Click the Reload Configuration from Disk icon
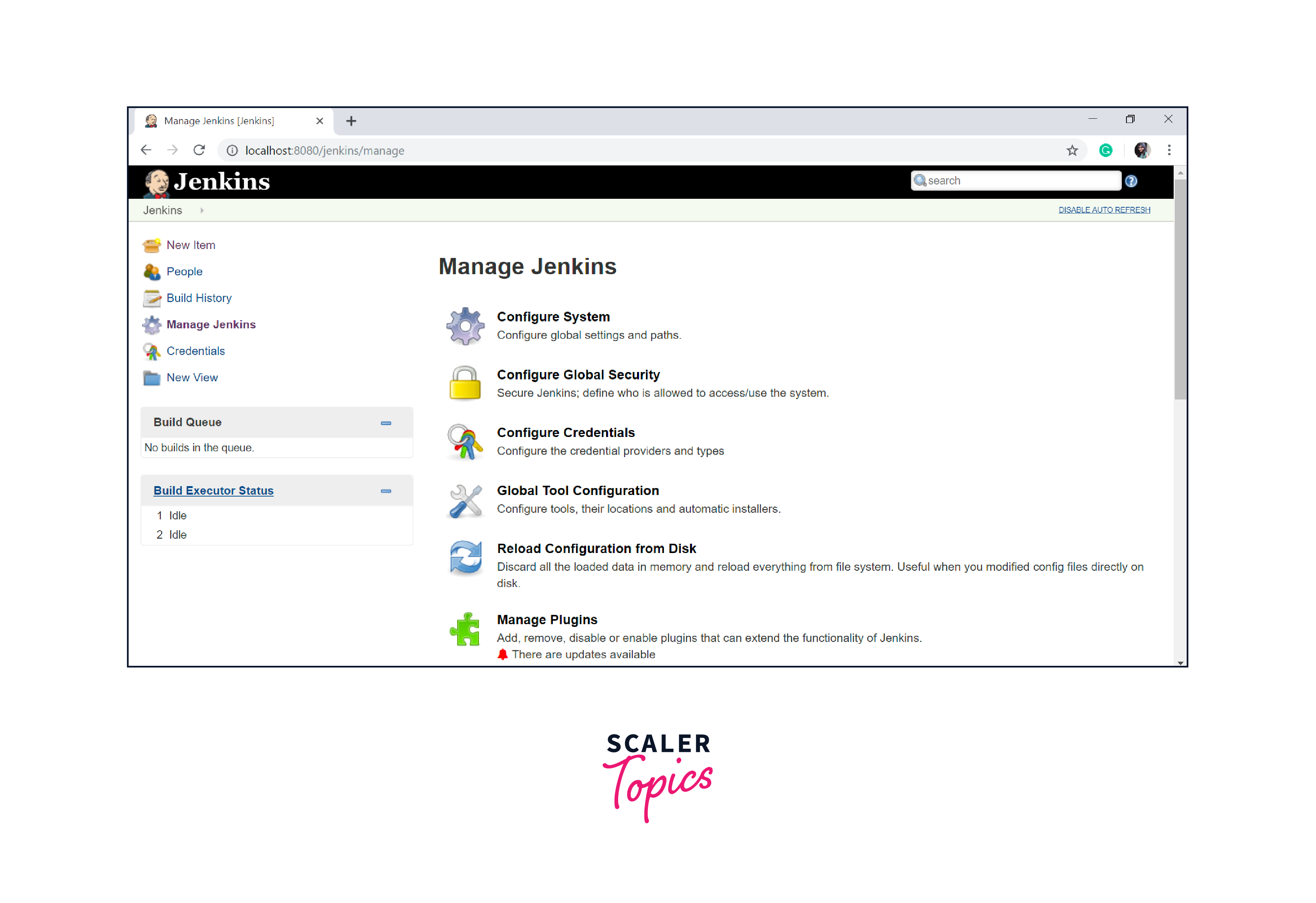The image size is (1316, 903). click(x=465, y=557)
